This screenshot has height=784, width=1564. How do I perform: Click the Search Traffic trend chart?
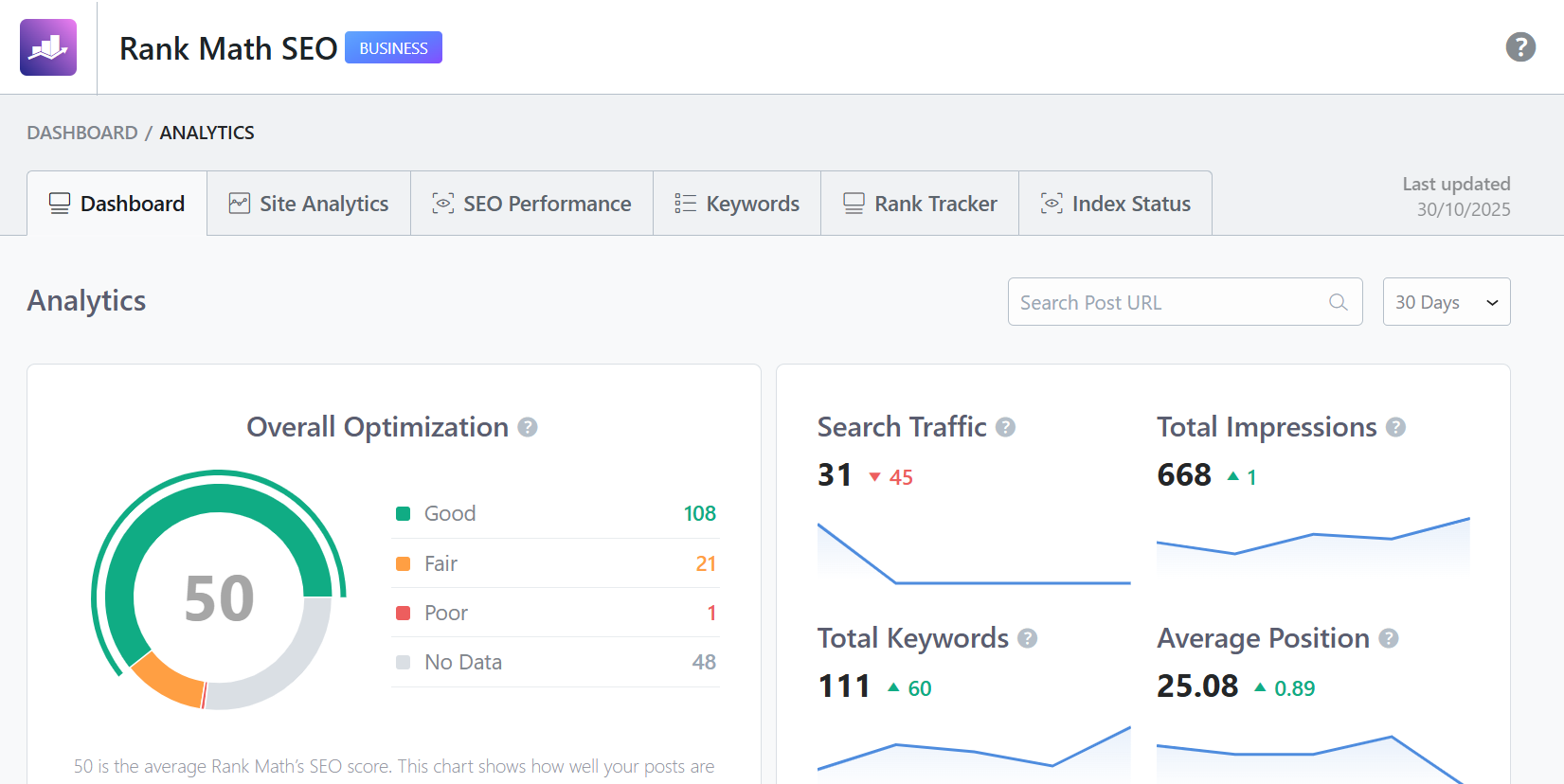coord(973,554)
